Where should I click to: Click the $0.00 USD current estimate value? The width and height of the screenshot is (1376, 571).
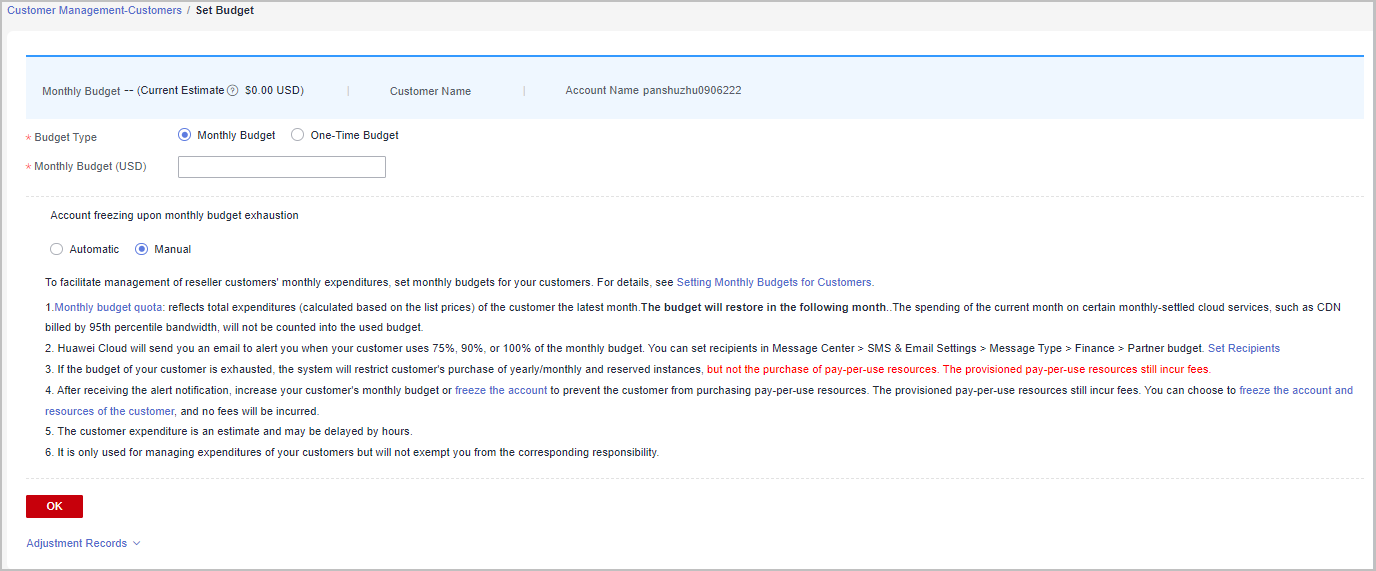click(273, 90)
